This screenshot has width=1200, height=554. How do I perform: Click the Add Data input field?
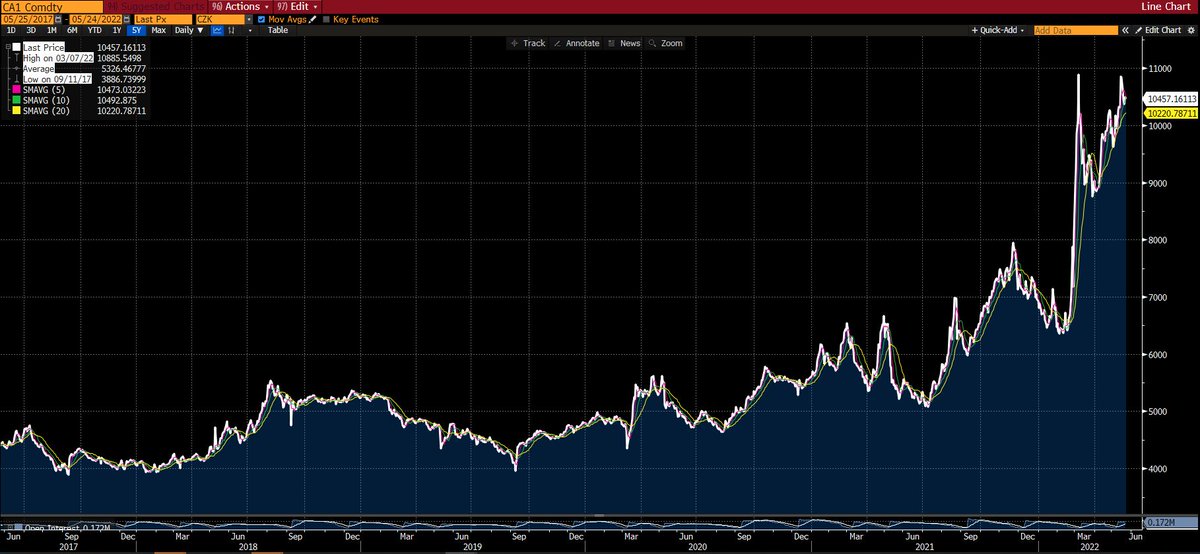point(1074,30)
